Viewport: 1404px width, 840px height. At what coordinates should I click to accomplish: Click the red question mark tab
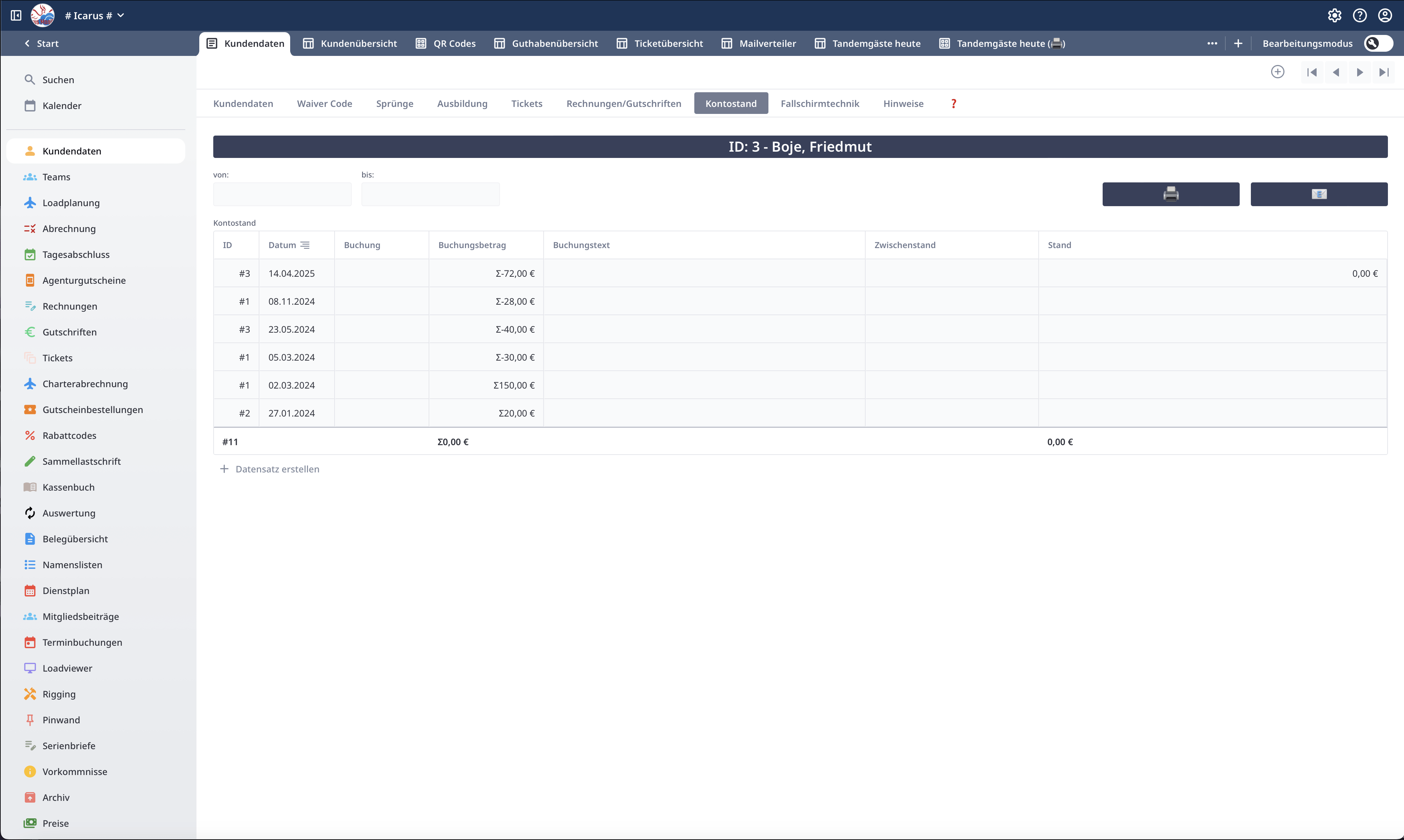point(953,103)
